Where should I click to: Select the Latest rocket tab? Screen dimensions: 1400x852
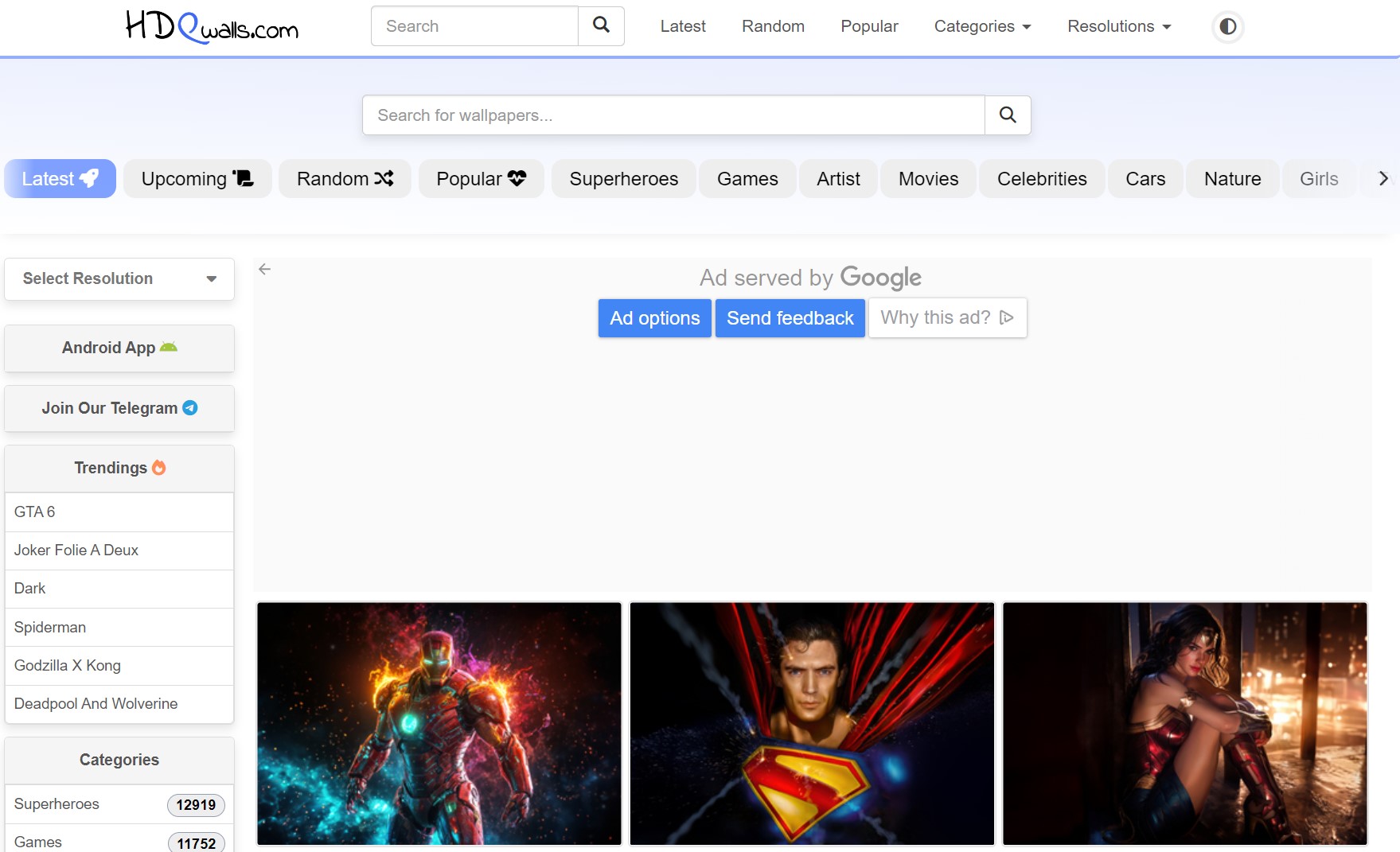[60, 179]
